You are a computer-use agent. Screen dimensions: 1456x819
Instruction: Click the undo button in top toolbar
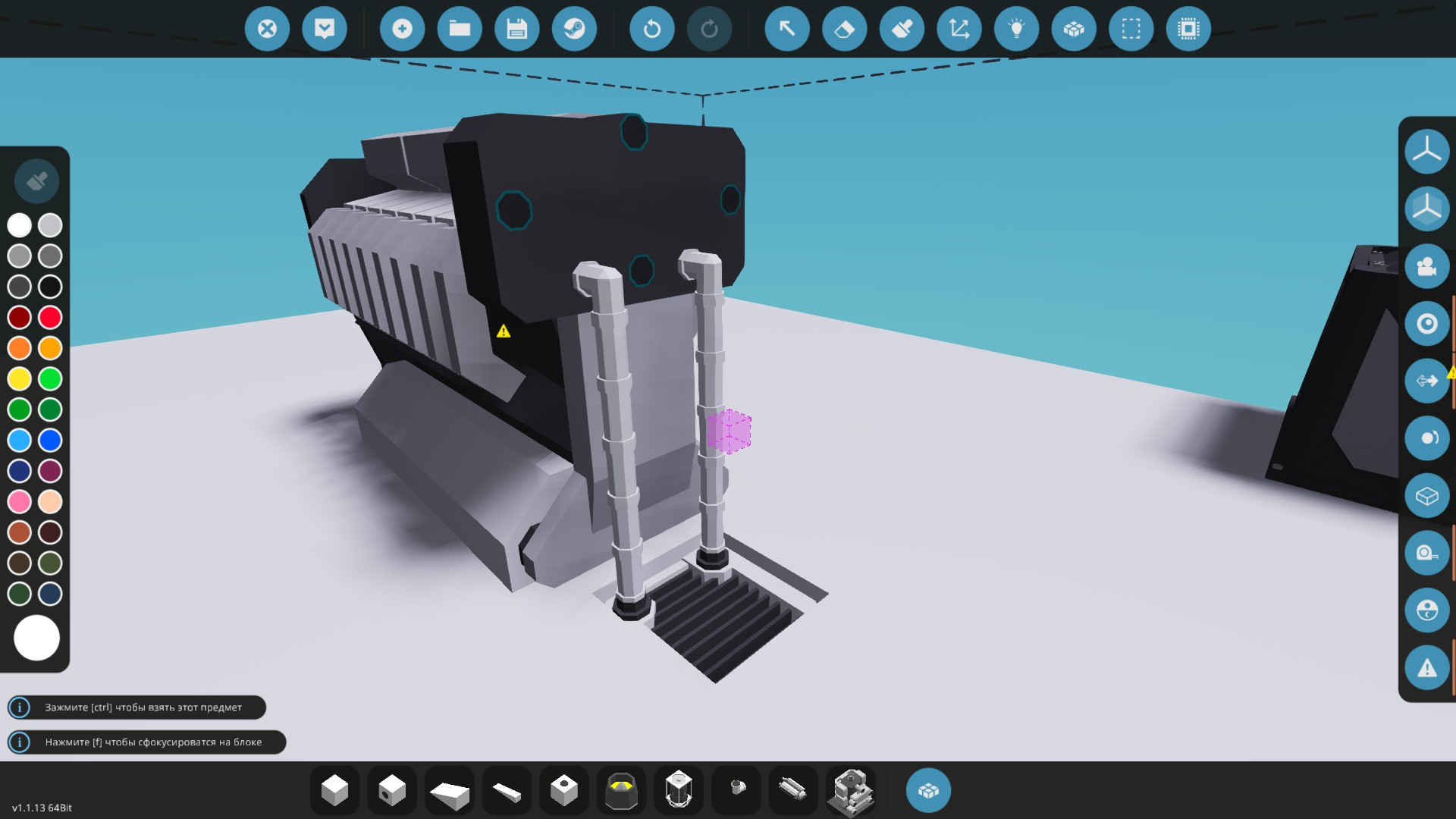(x=651, y=29)
